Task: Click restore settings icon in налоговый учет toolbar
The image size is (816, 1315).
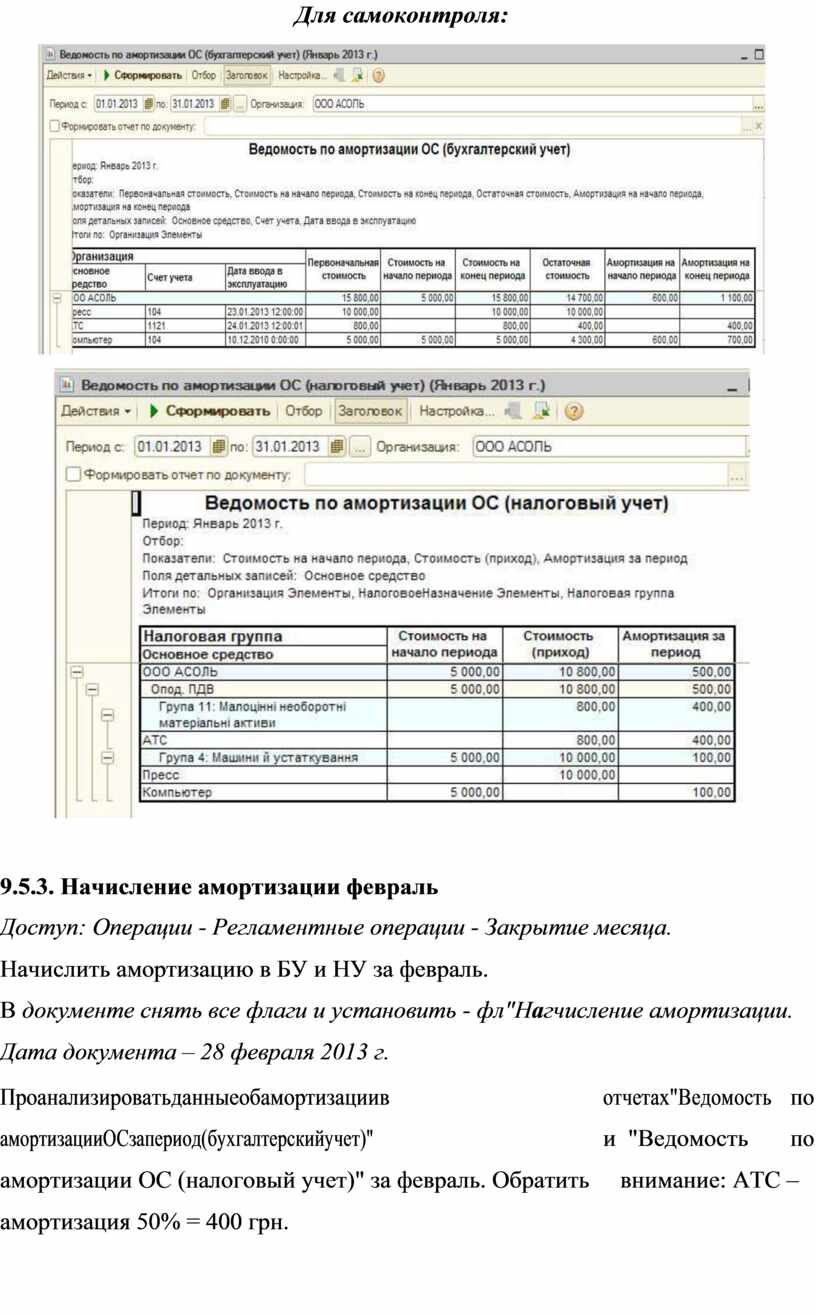Action: [514, 411]
